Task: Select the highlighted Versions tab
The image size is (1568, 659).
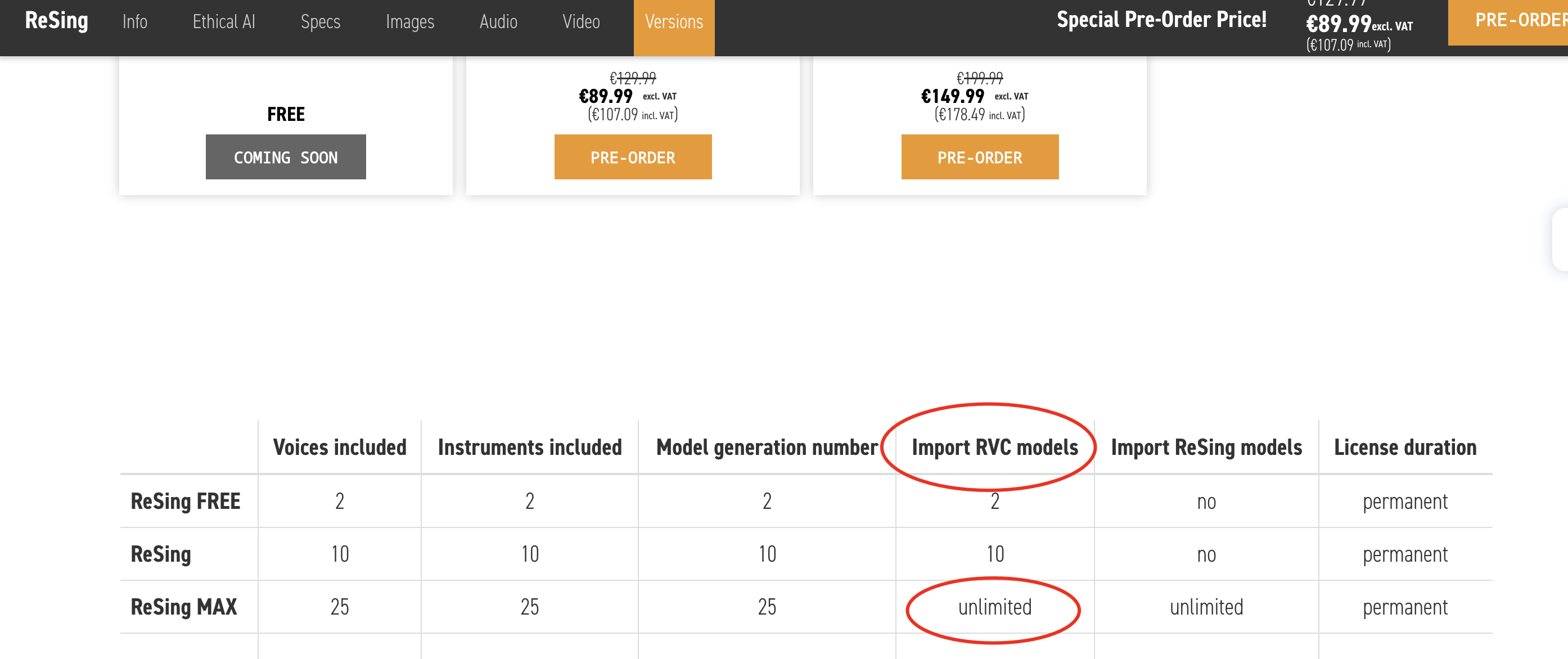Action: tap(674, 22)
